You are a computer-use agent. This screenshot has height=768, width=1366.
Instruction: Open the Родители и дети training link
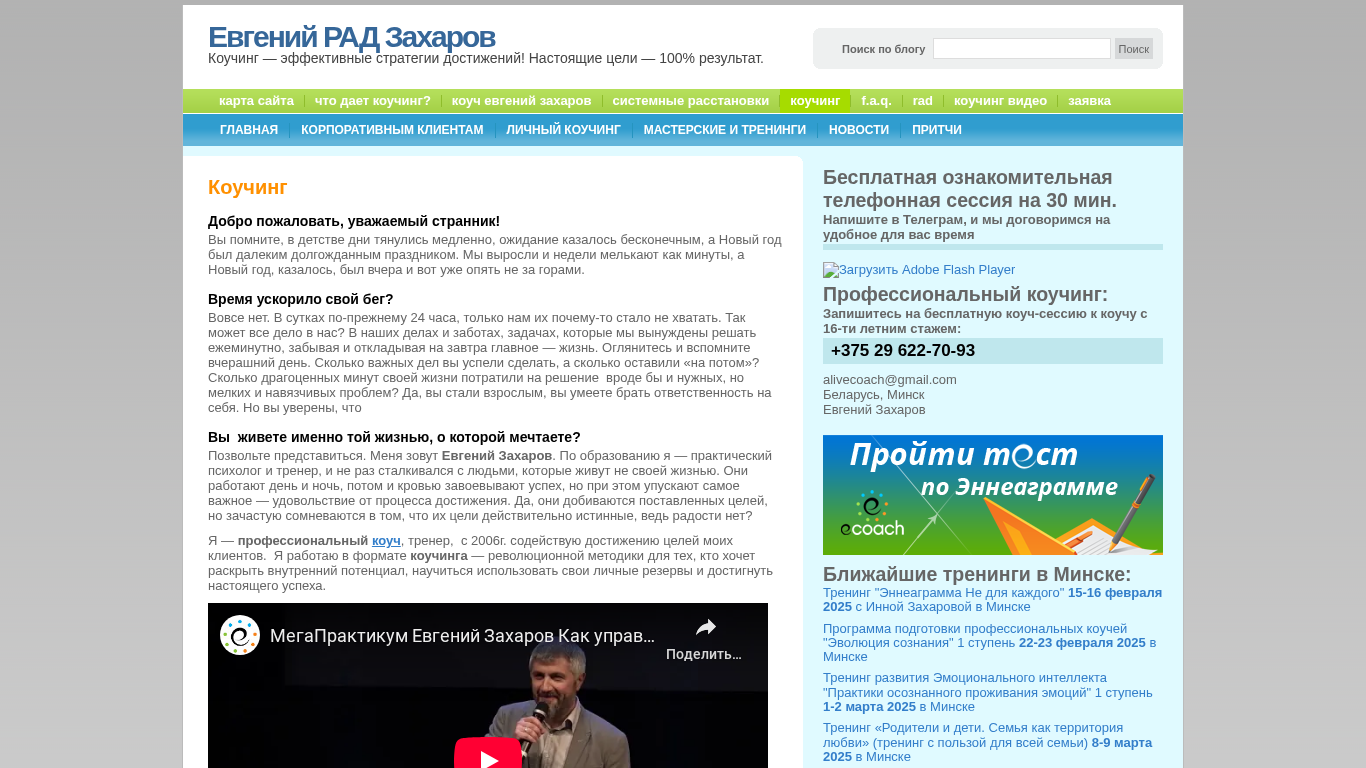[987, 742]
